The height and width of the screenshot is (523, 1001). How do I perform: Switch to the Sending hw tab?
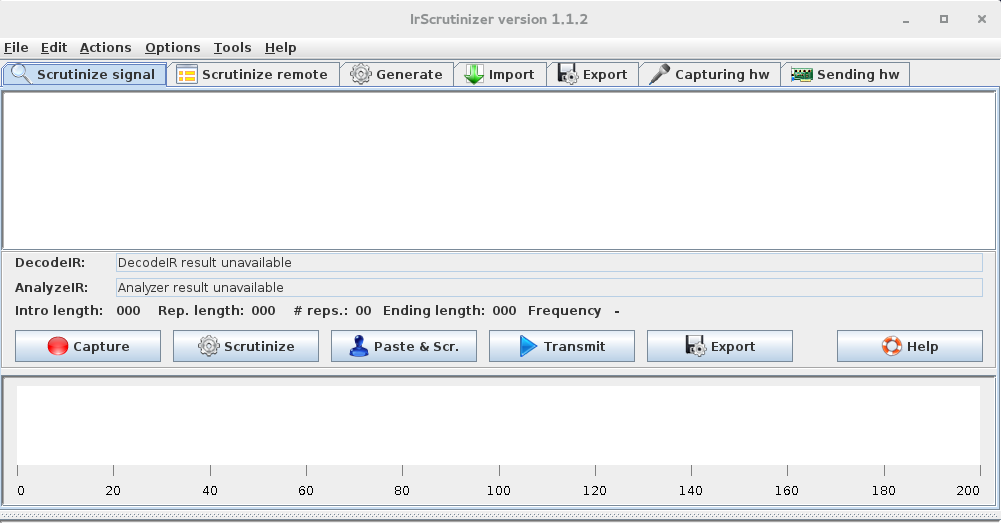pos(845,74)
